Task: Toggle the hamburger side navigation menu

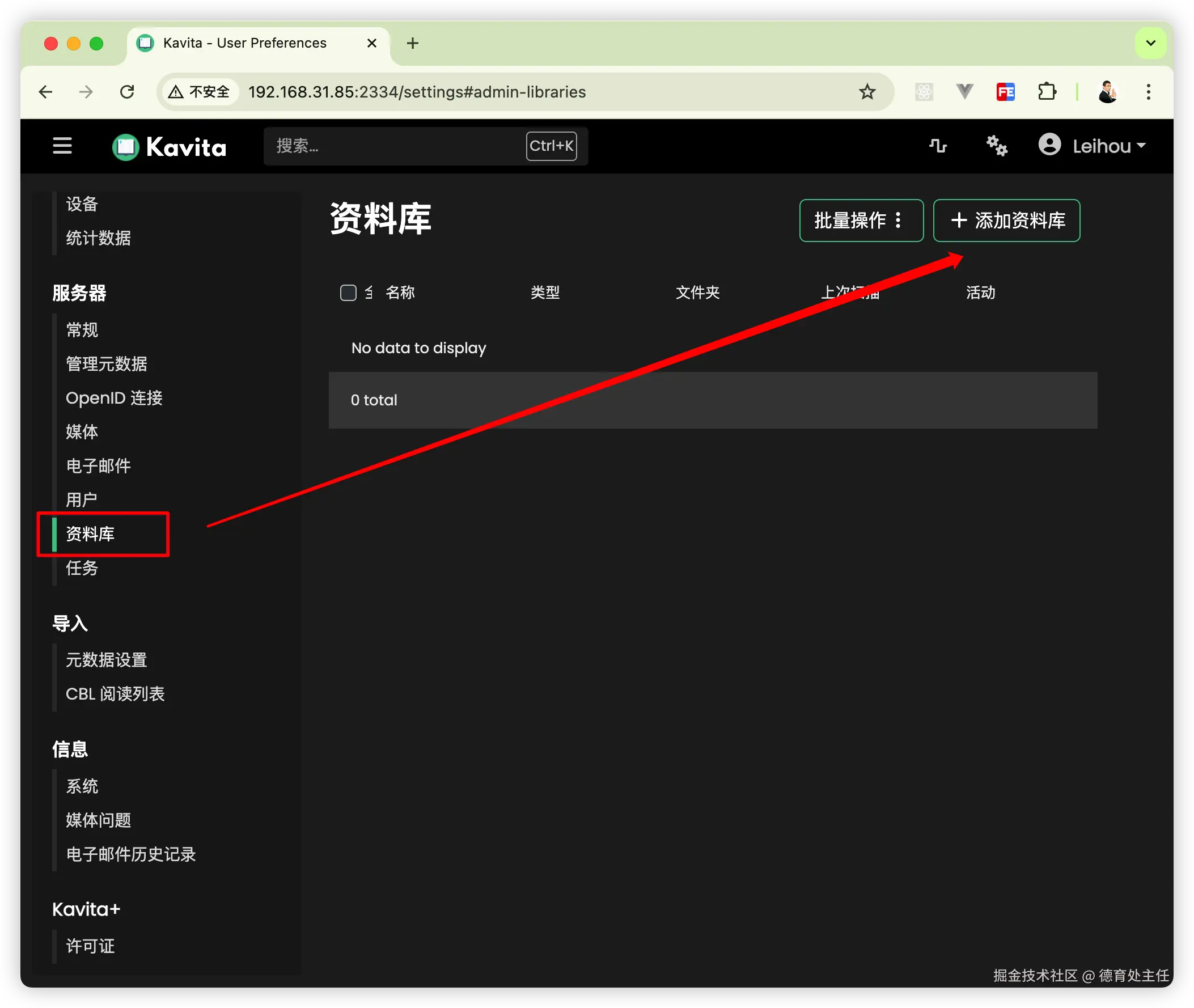Action: tap(62, 146)
